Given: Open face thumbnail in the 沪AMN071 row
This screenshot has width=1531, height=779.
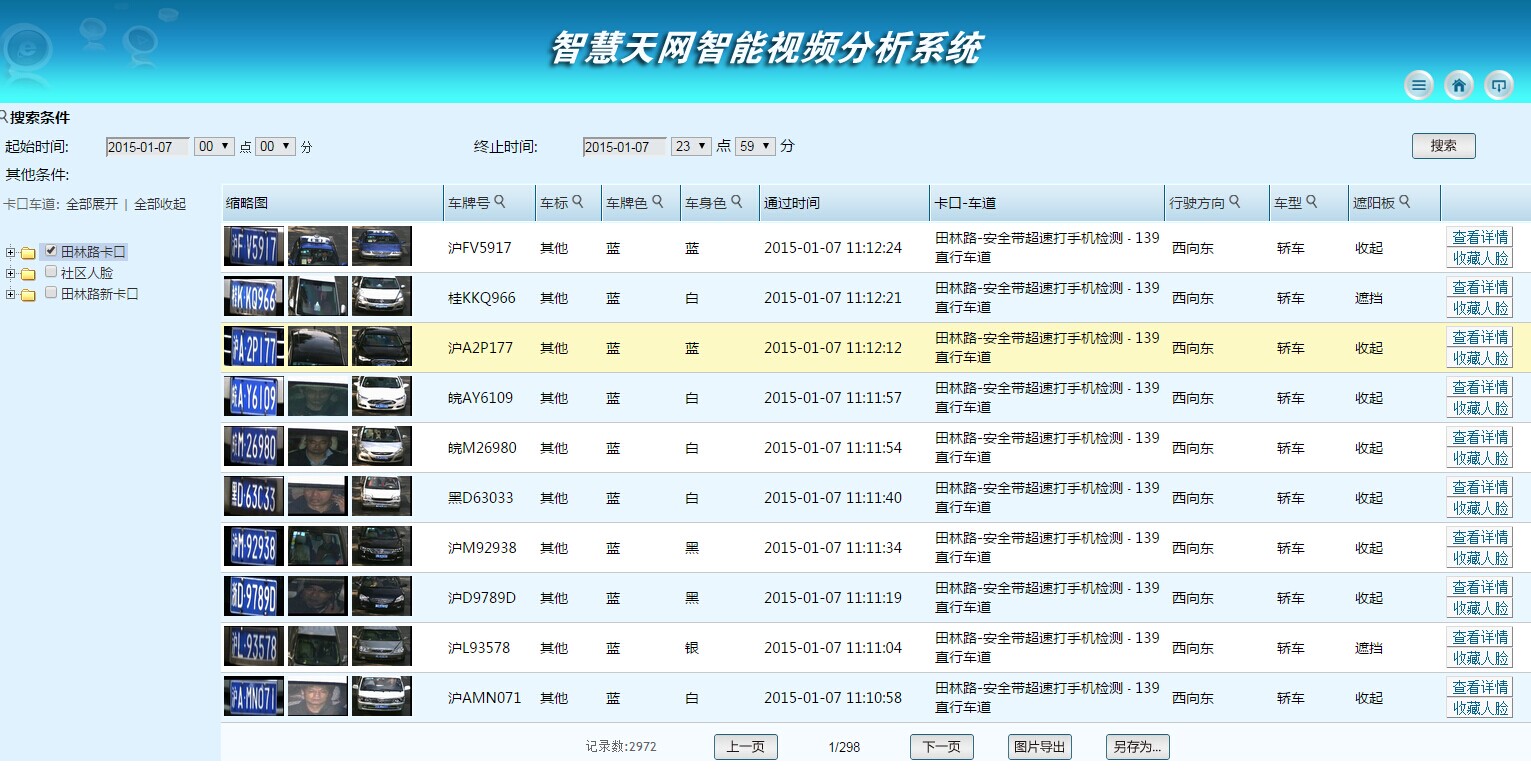Looking at the screenshot, I should [x=318, y=696].
